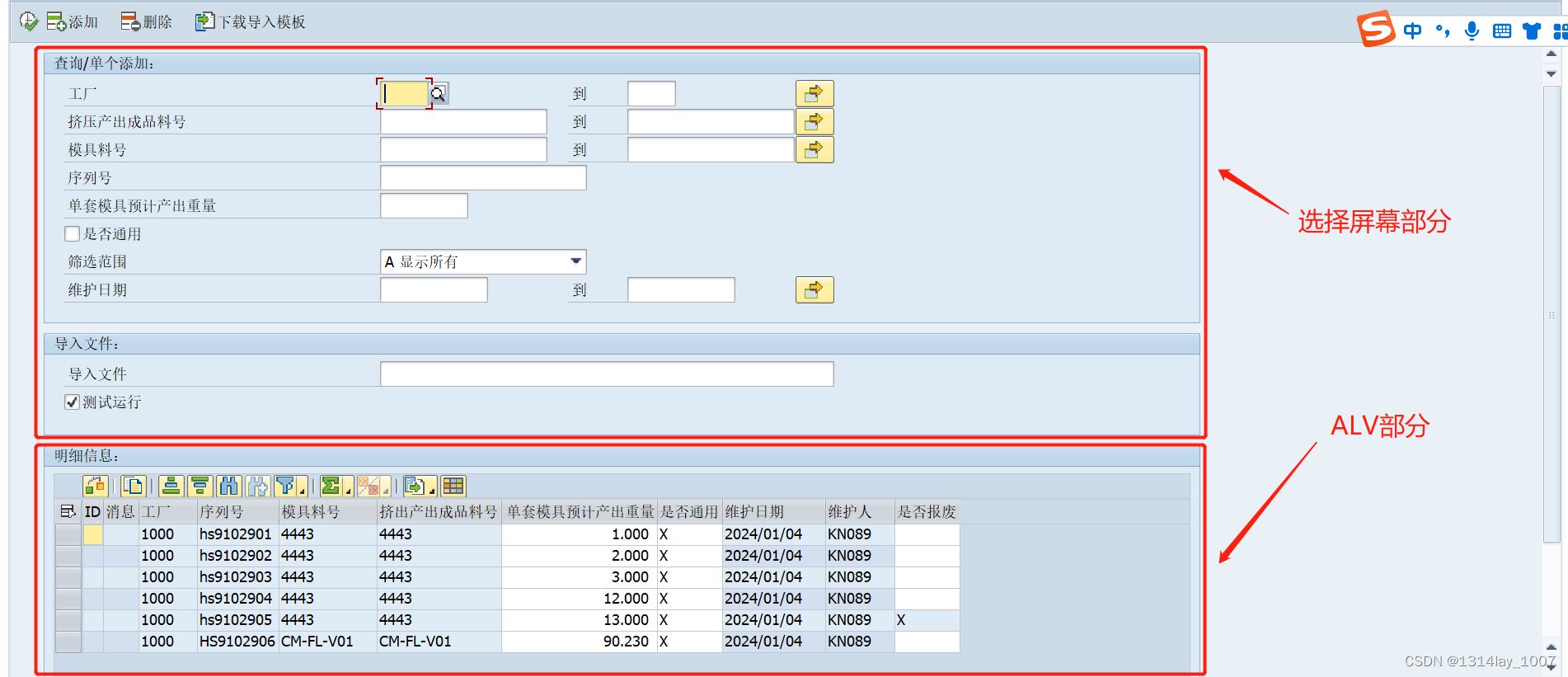Toggle Sogou Chinese/English mode 中 icon

1412,31
